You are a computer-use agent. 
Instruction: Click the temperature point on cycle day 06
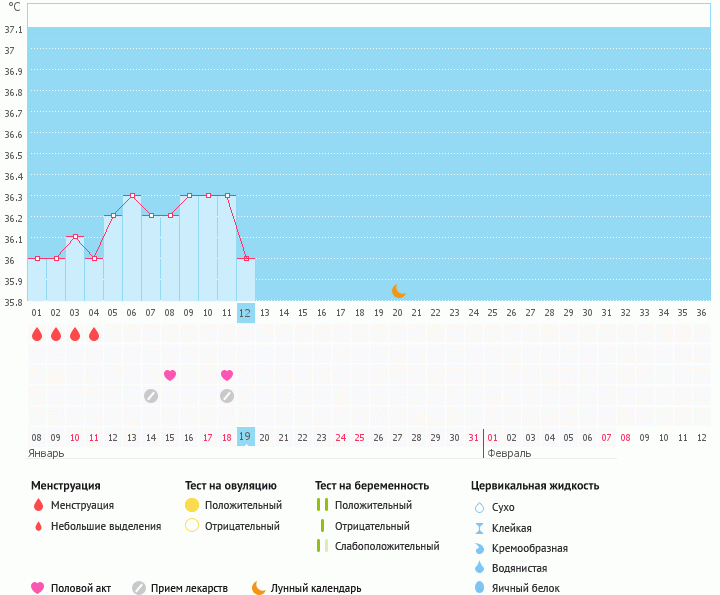click(132, 195)
